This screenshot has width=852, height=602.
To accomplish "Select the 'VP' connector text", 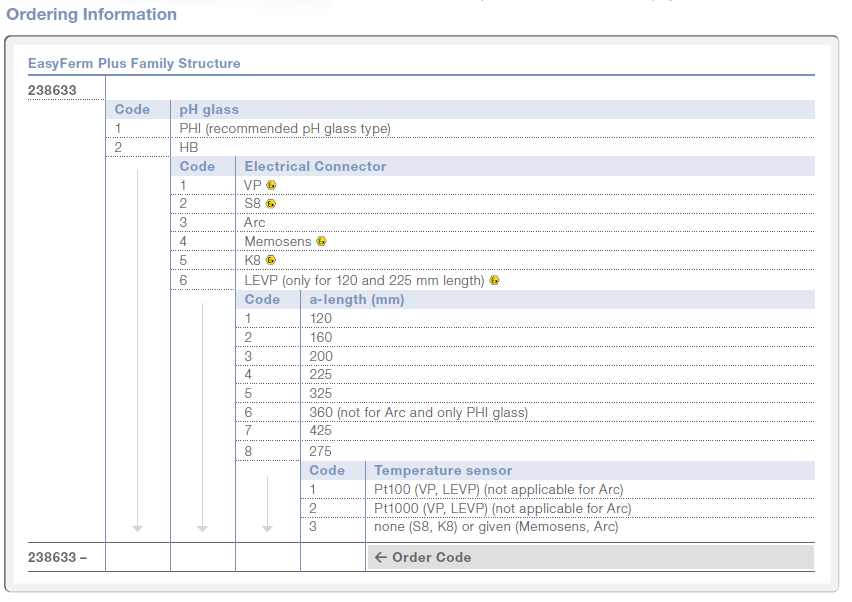I will pos(253,185).
